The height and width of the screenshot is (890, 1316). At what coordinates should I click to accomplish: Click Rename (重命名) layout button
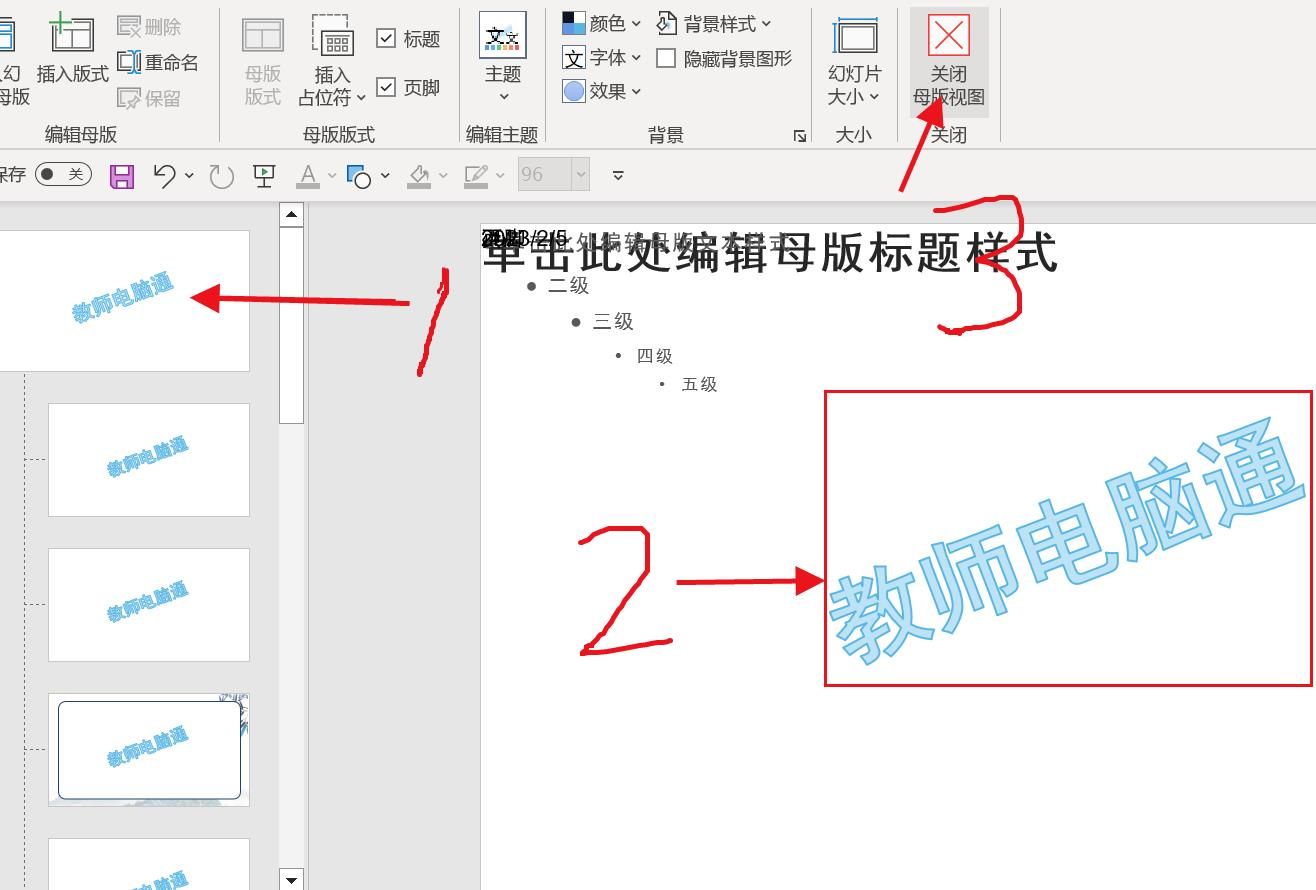click(x=158, y=62)
